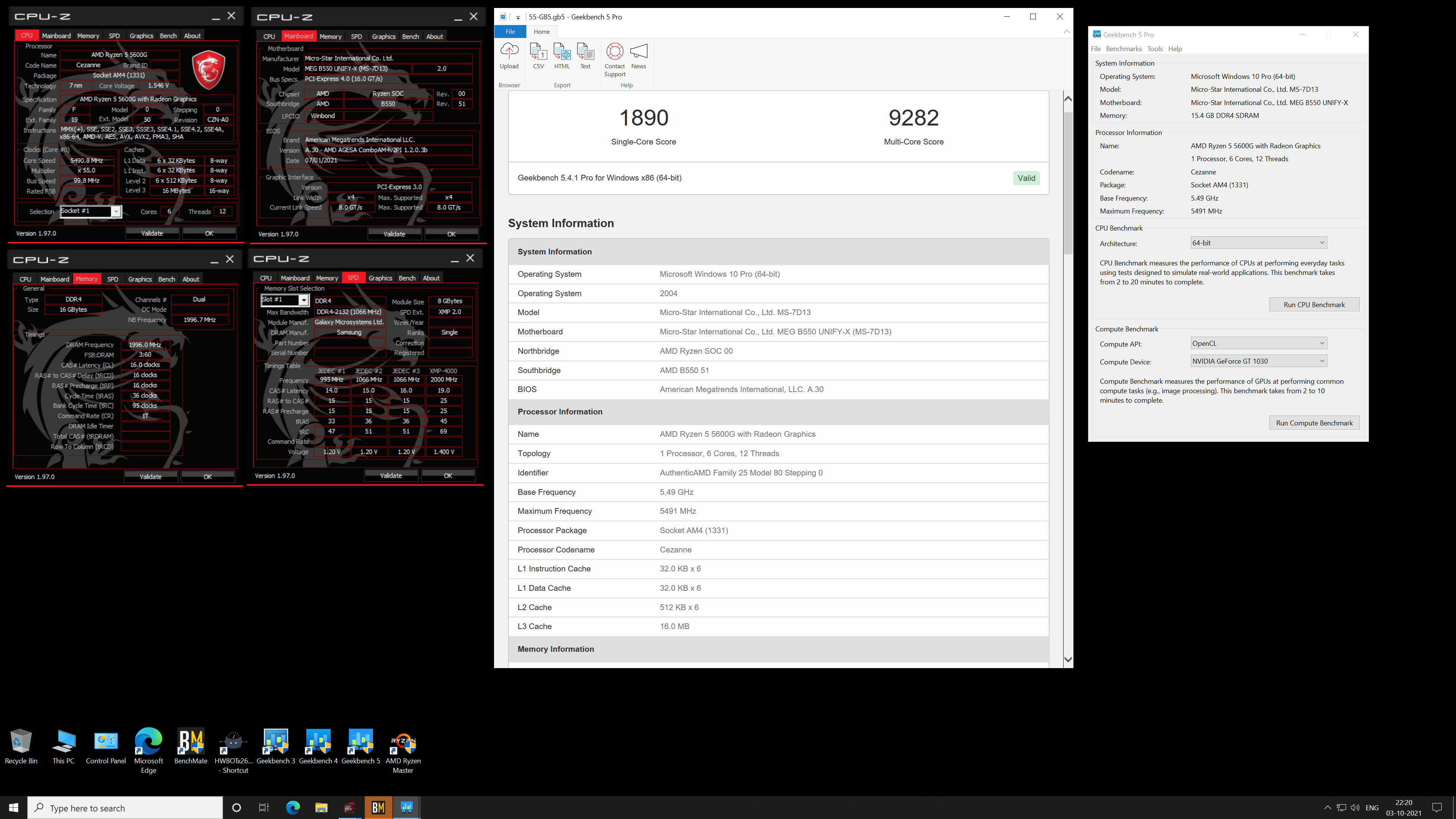Show hidden system tray icons
Image resolution: width=1456 pixels, height=819 pixels.
tap(1328, 808)
